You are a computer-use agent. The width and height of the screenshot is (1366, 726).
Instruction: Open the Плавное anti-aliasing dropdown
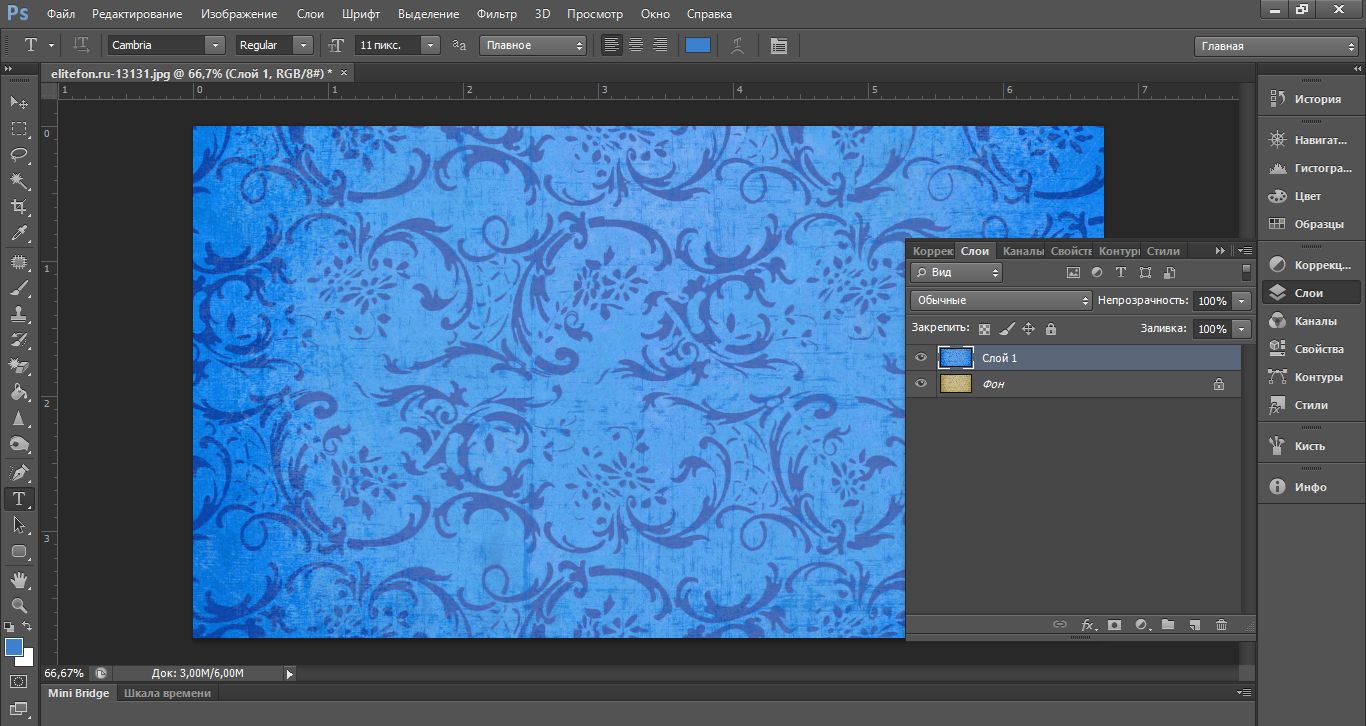(533, 45)
